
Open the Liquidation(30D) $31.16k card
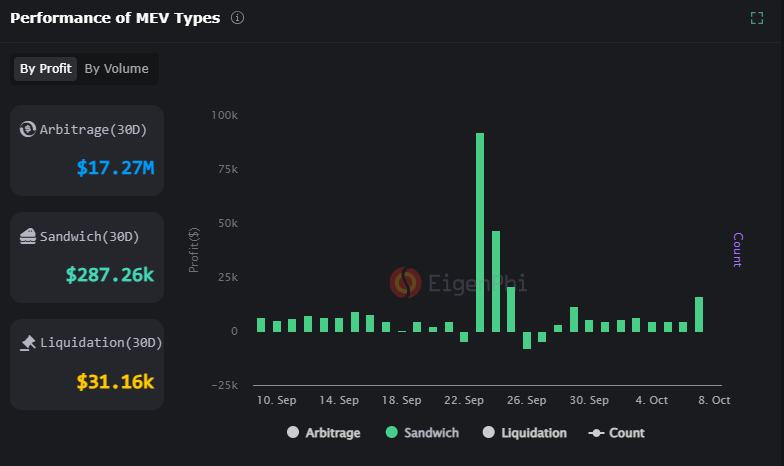87,364
